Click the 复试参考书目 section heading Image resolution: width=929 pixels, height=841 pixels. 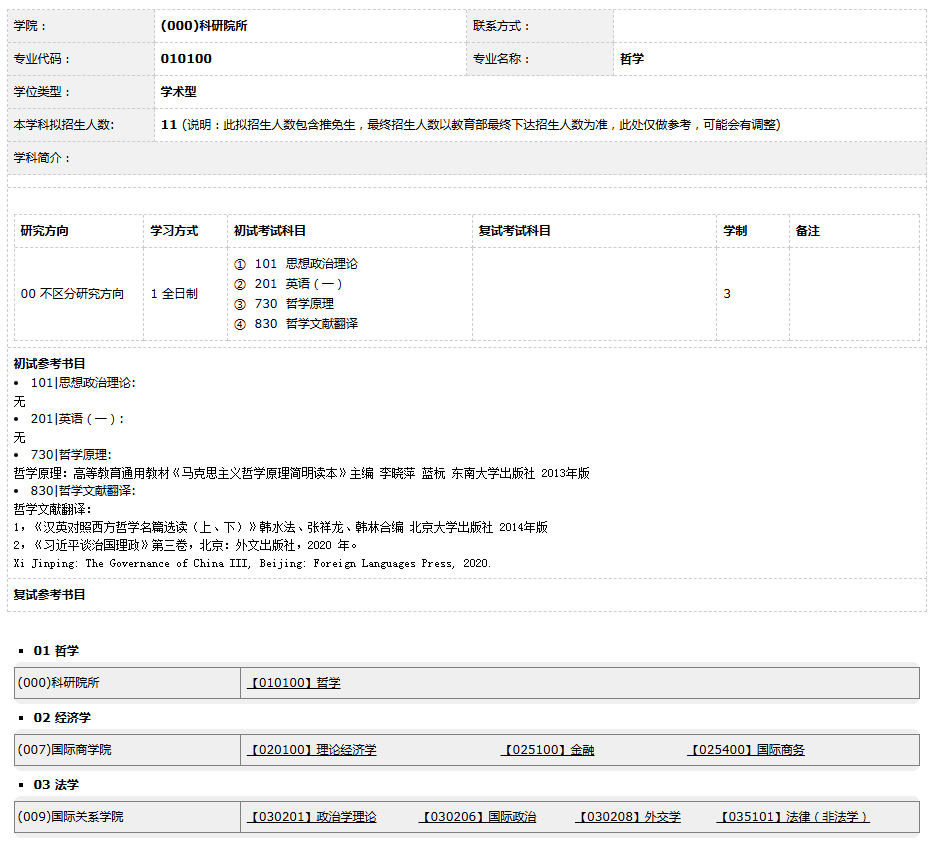[x=49, y=595]
